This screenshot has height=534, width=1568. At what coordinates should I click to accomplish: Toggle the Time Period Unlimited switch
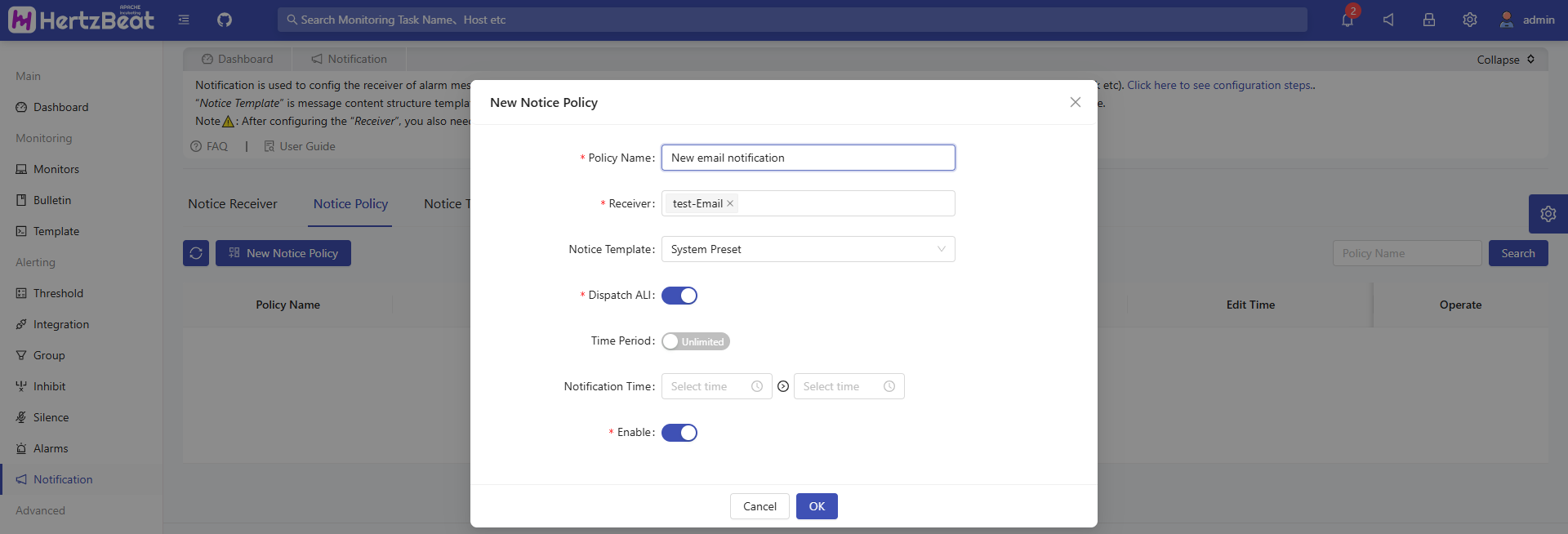(x=695, y=341)
